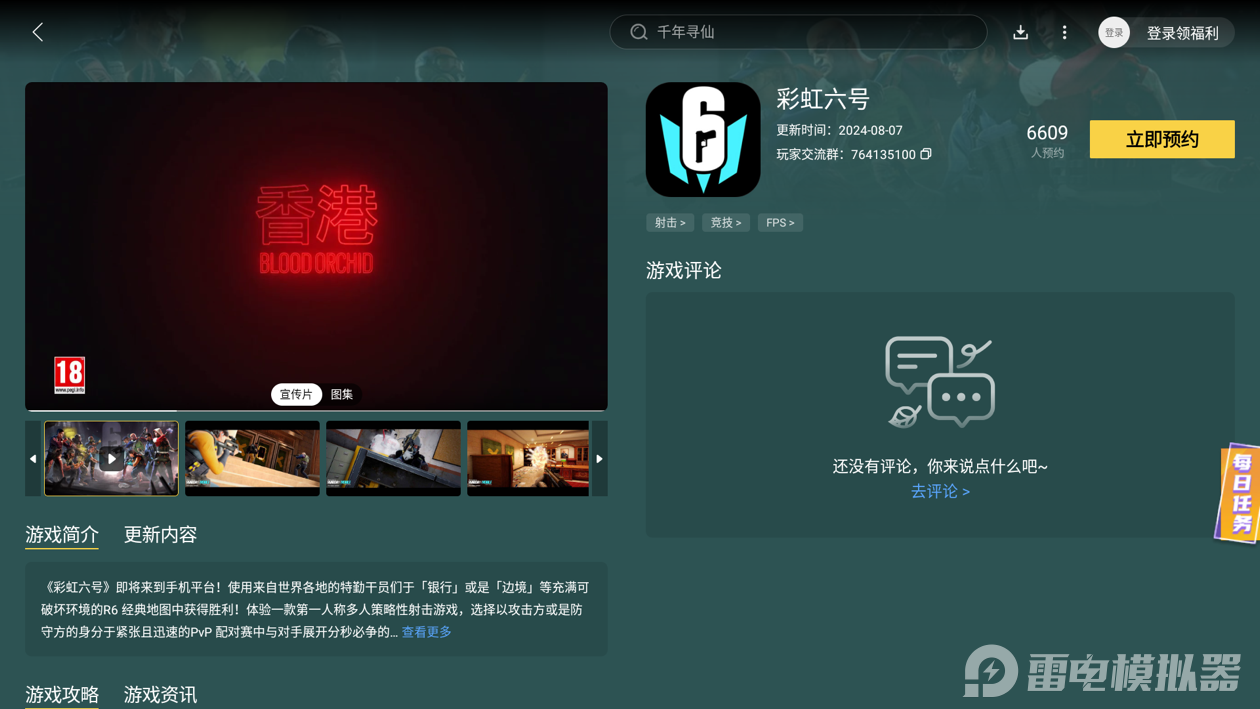Open the 游戏简介 tab
This screenshot has width=1260, height=709.
(62, 535)
